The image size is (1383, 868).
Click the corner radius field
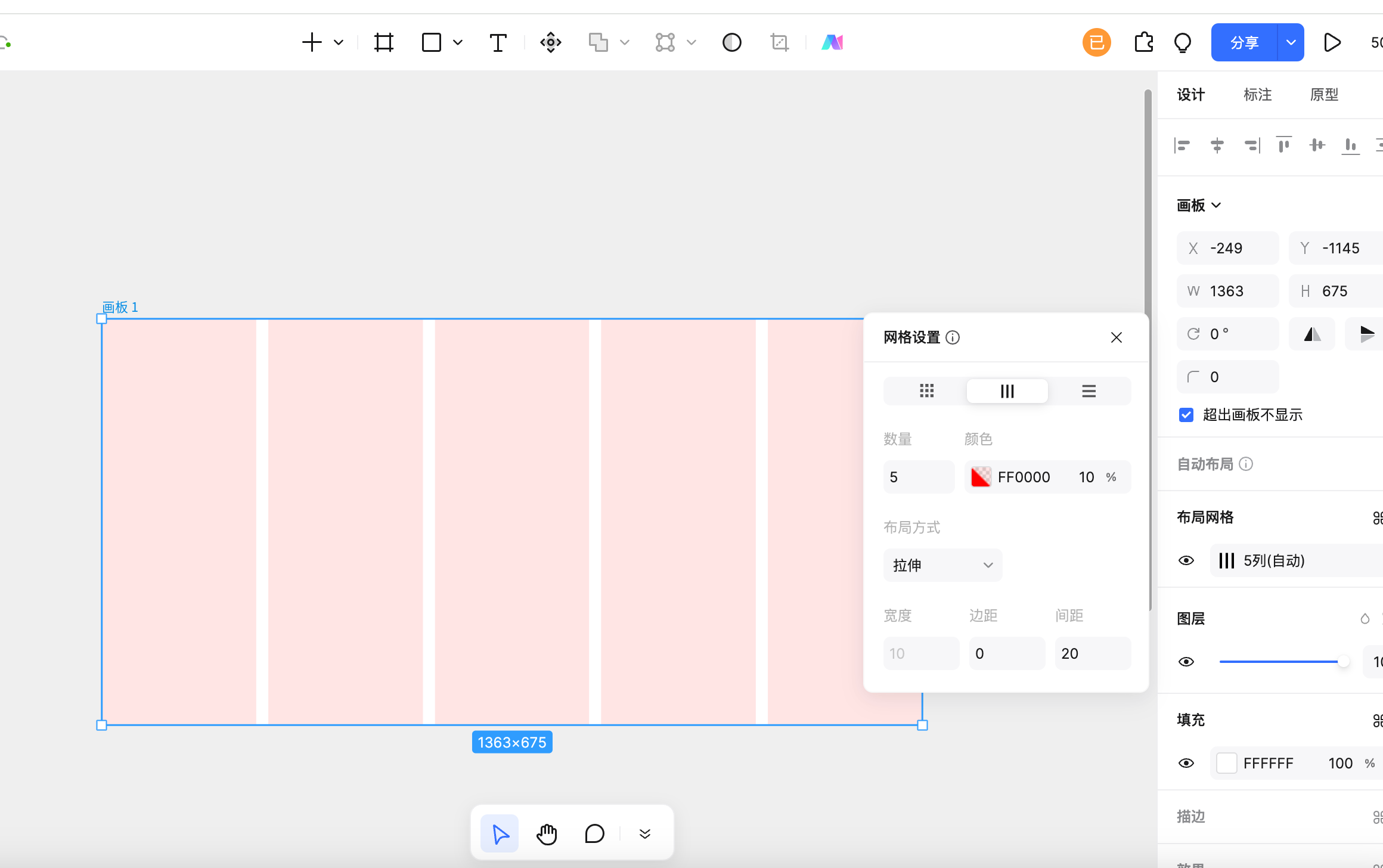(1228, 377)
